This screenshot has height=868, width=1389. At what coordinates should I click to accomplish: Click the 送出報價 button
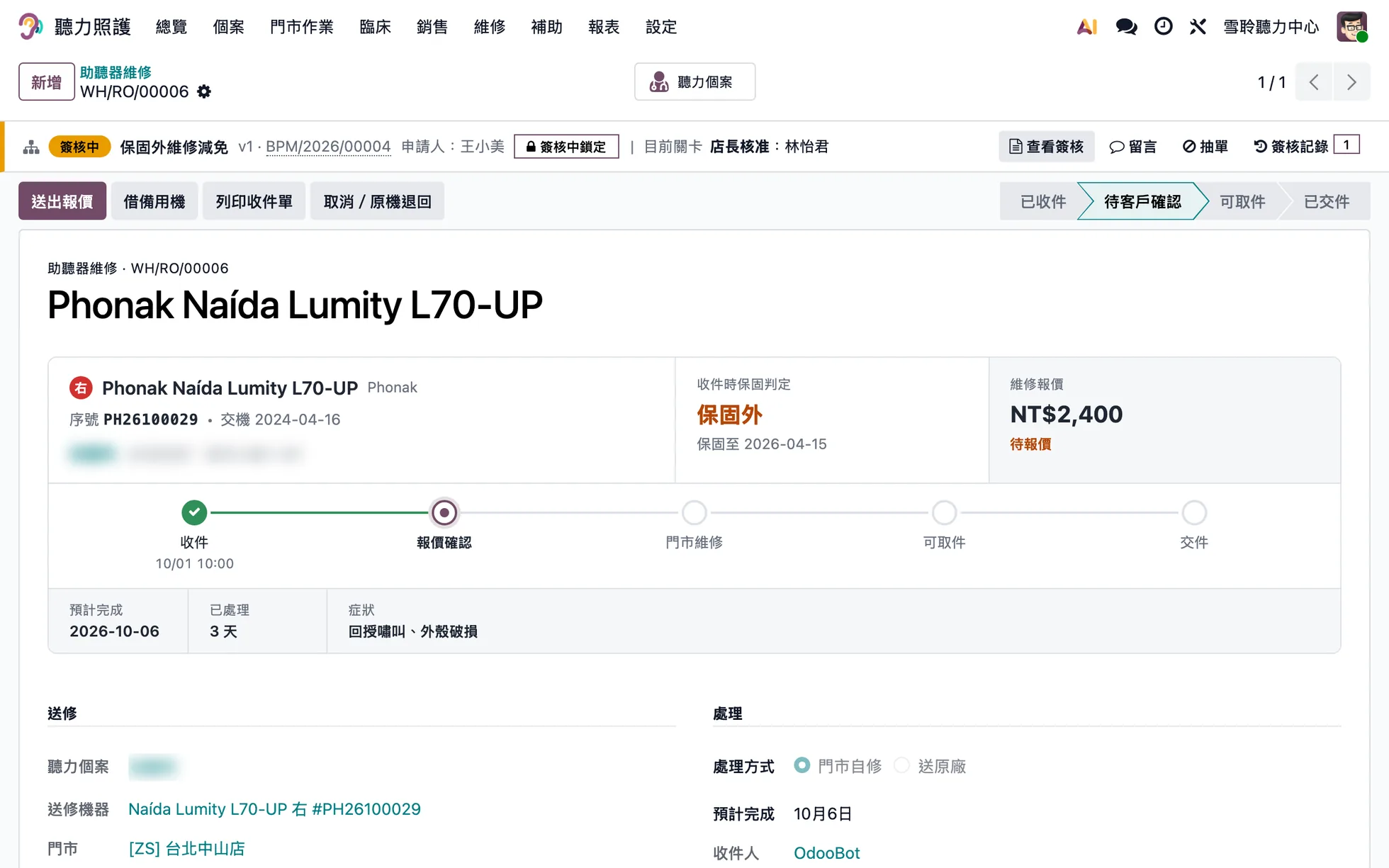coord(62,201)
